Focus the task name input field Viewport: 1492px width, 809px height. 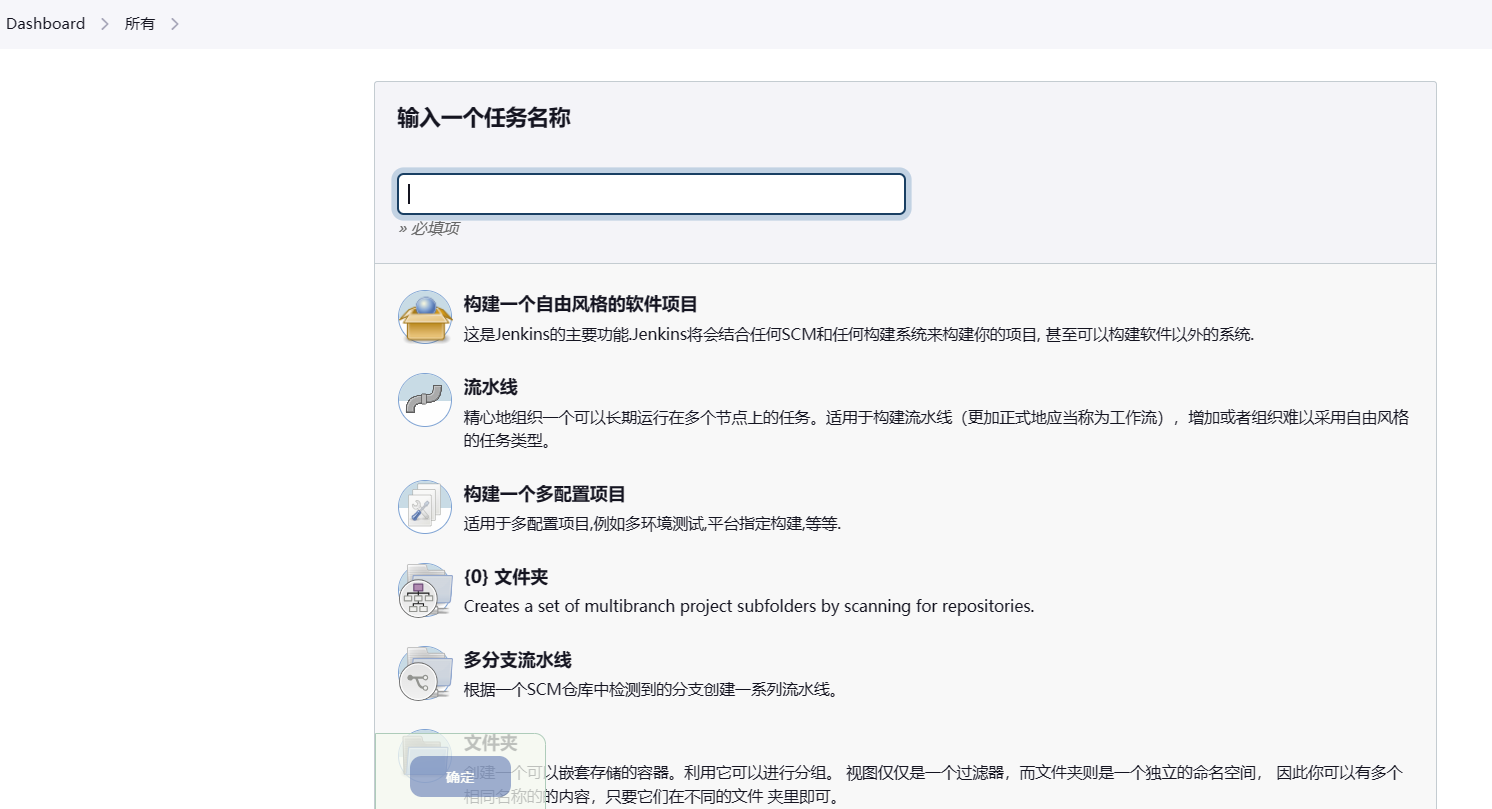coord(651,194)
